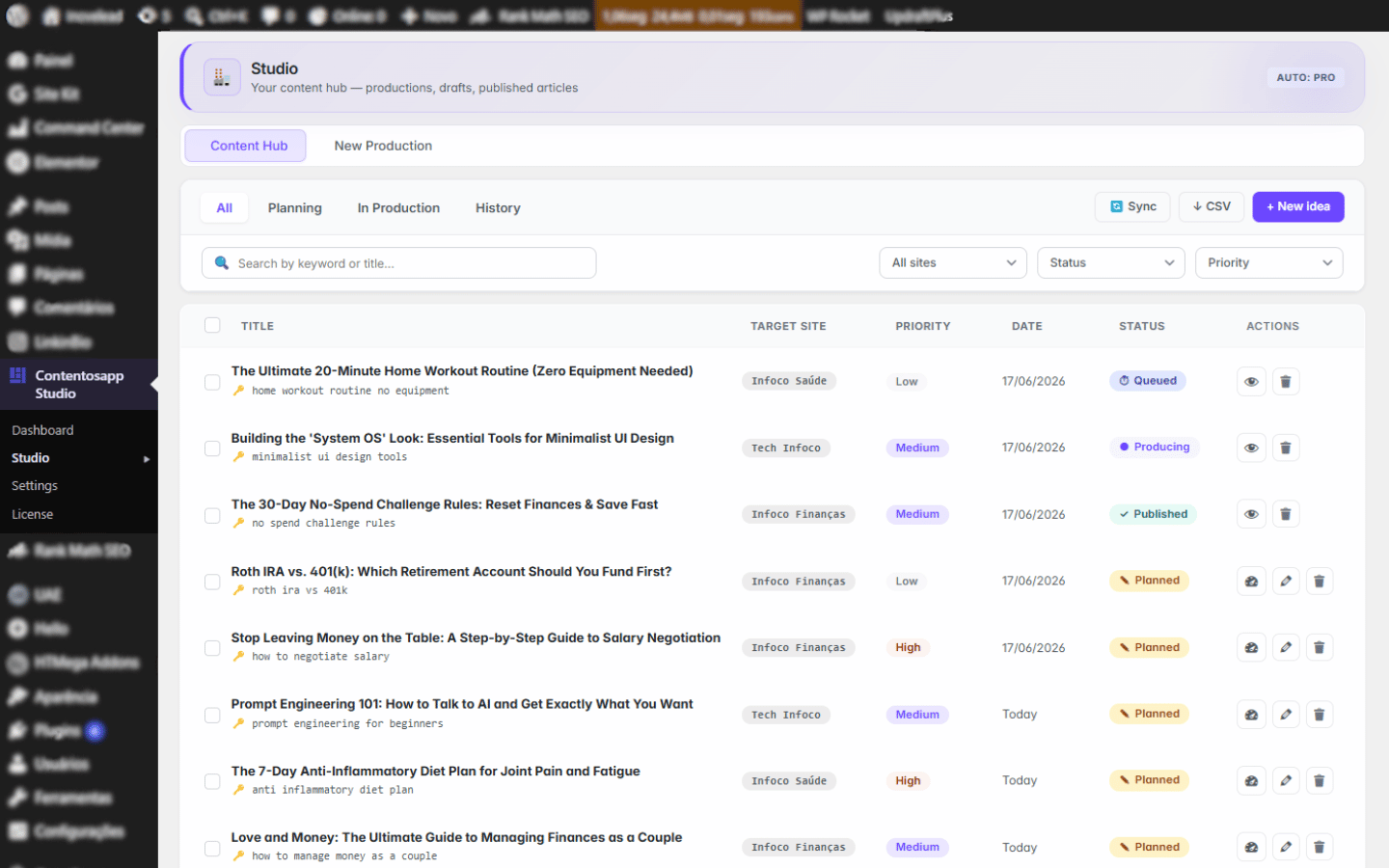1389x868 pixels.
Task: Click the WordPress logo in the admin bar
Action: pyautogui.click(x=17, y=15)
